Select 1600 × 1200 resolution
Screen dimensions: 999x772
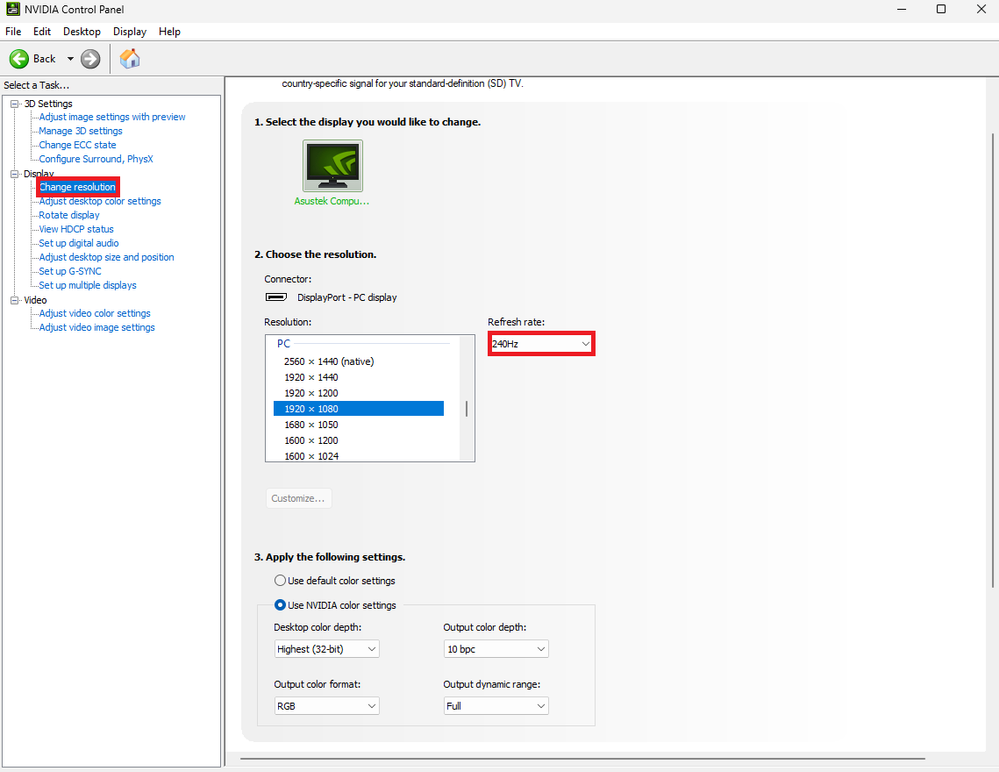359,440
